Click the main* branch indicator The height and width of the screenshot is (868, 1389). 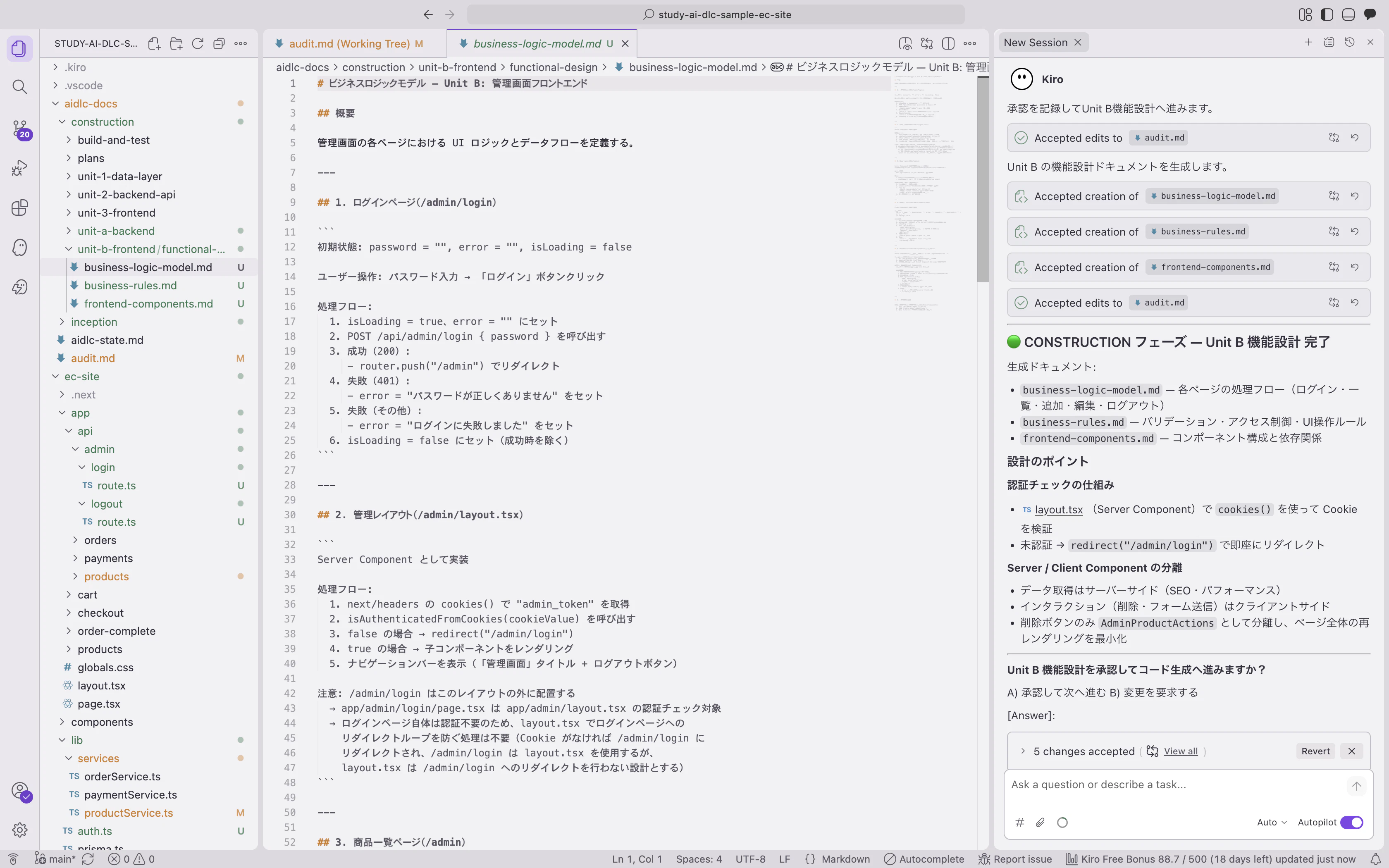(x=55, y=859)
